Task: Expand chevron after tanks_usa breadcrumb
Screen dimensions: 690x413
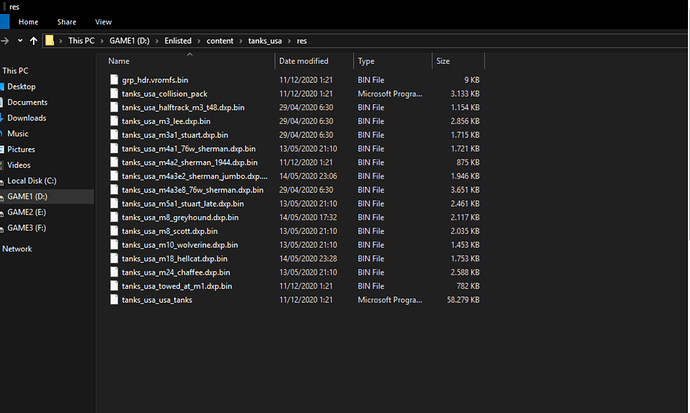Action: (289, 41)
